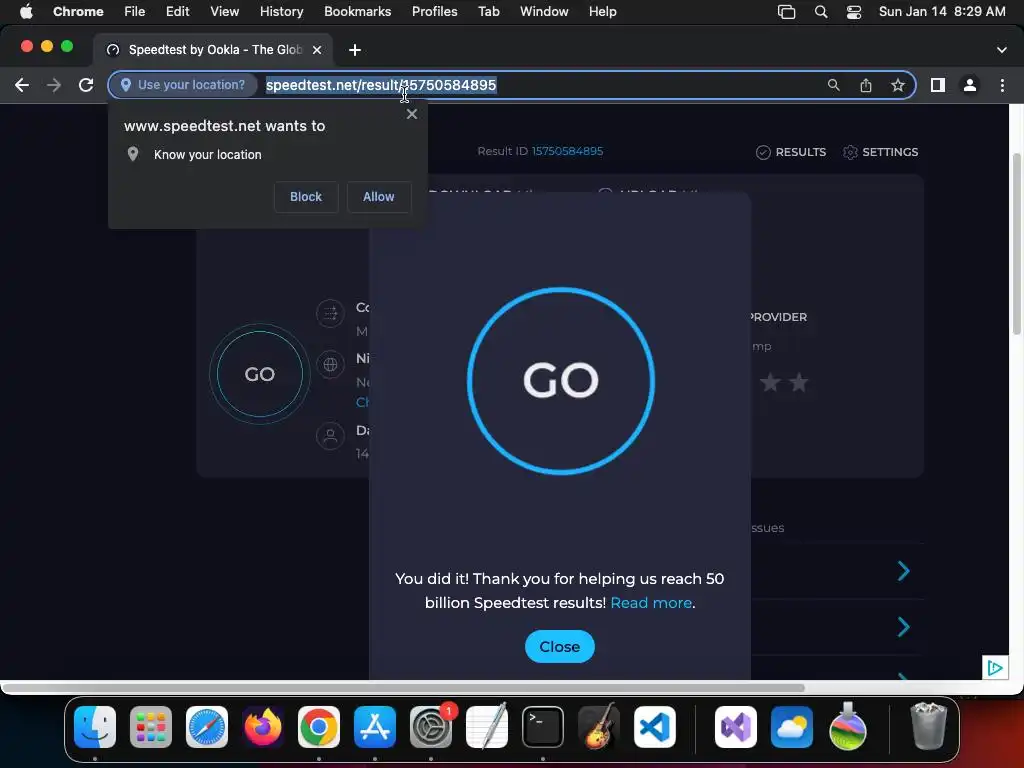Click the screen mirroring menu bar icon
Image resolution: width=1024 pixels, height=768 pixels.
(x=786, y=12)
